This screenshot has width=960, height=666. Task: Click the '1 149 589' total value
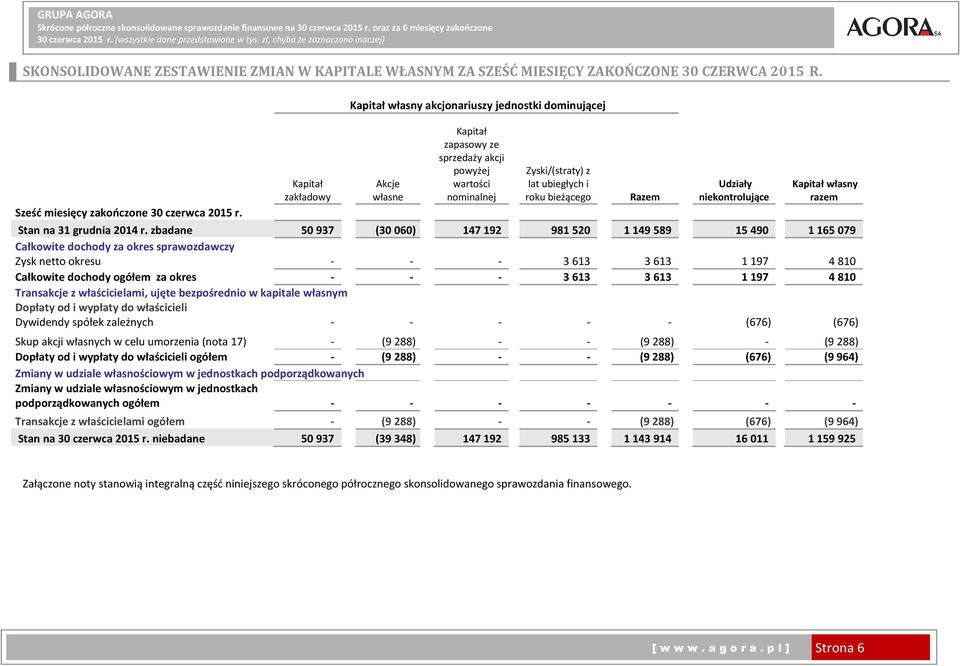(647, 230)
